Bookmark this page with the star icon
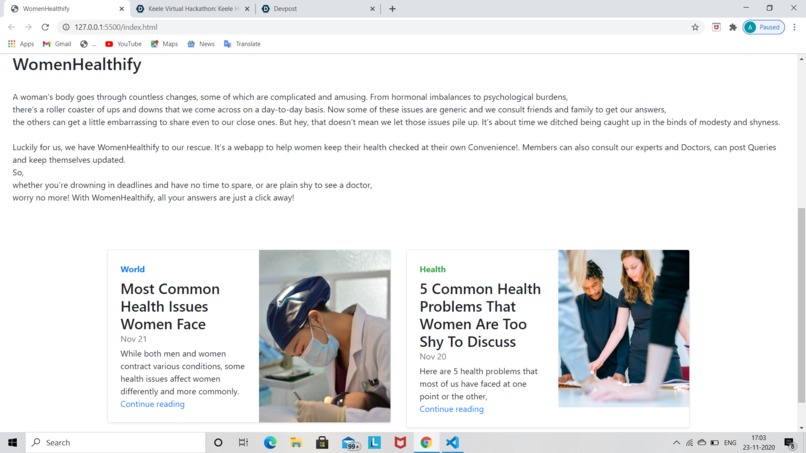Image resolution: width=806 pixels, height=453 pixels. click(x=695, y=27)
